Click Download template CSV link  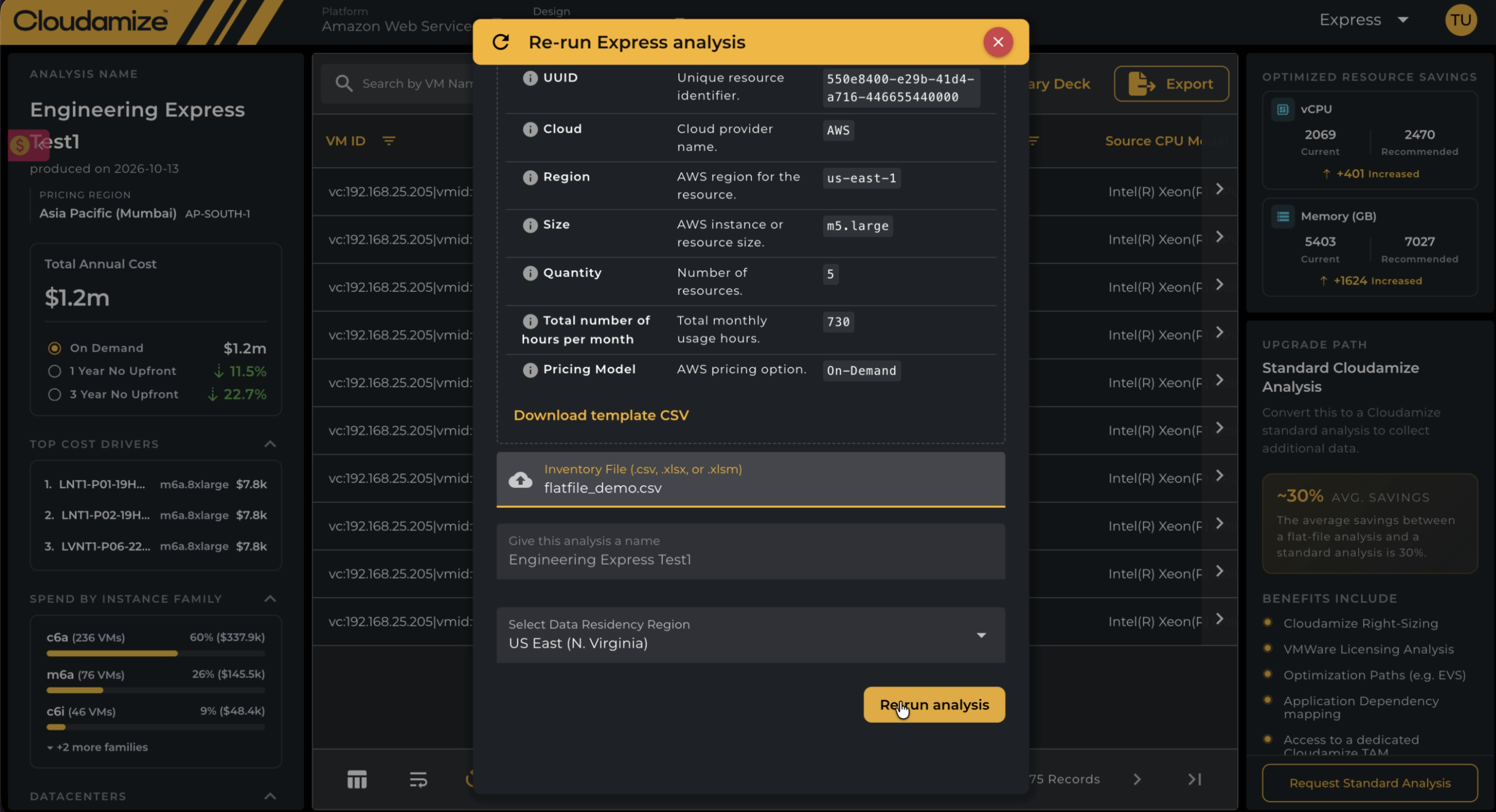(x=601, y=416)
